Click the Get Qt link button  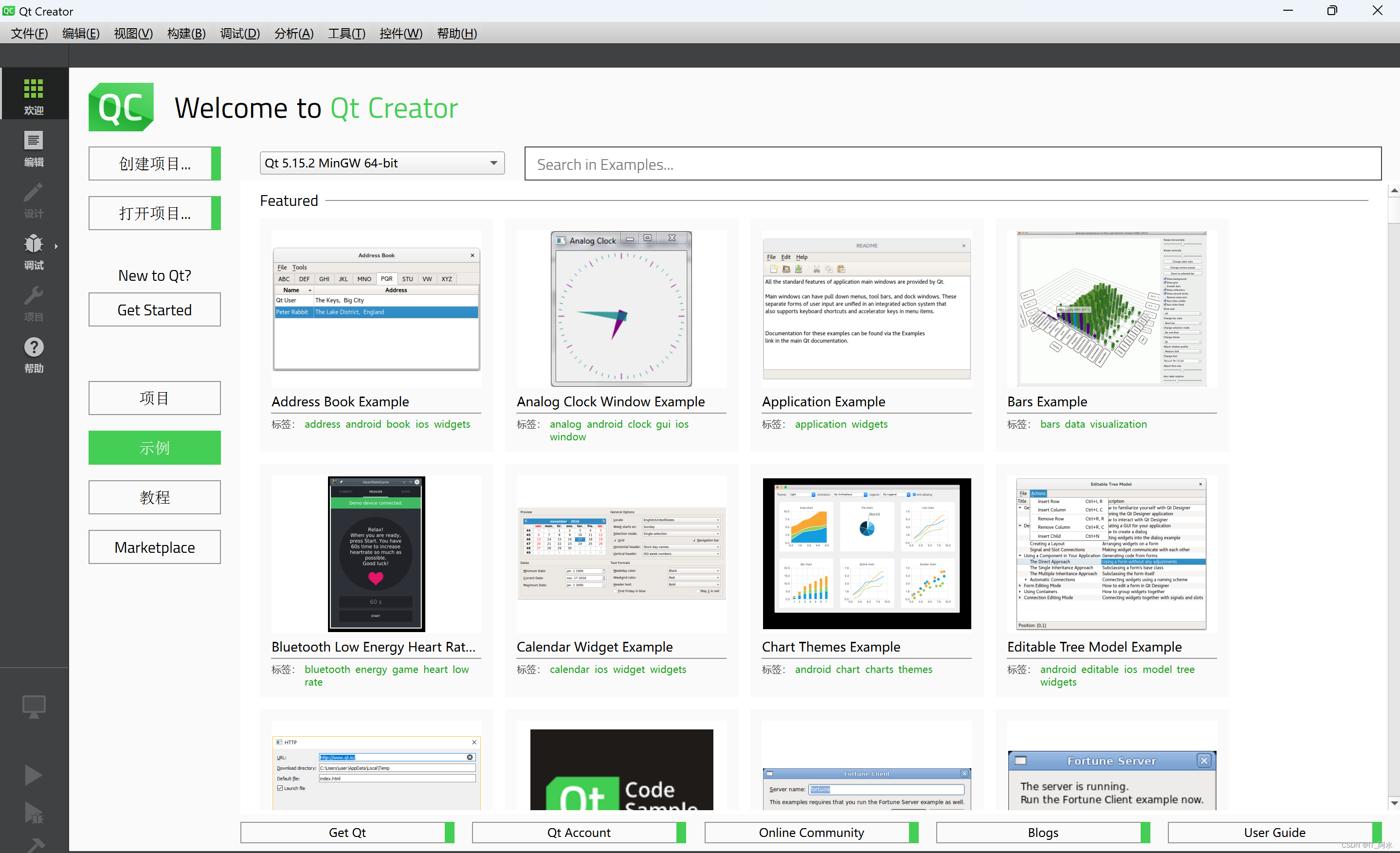click(x=347, y=833)
